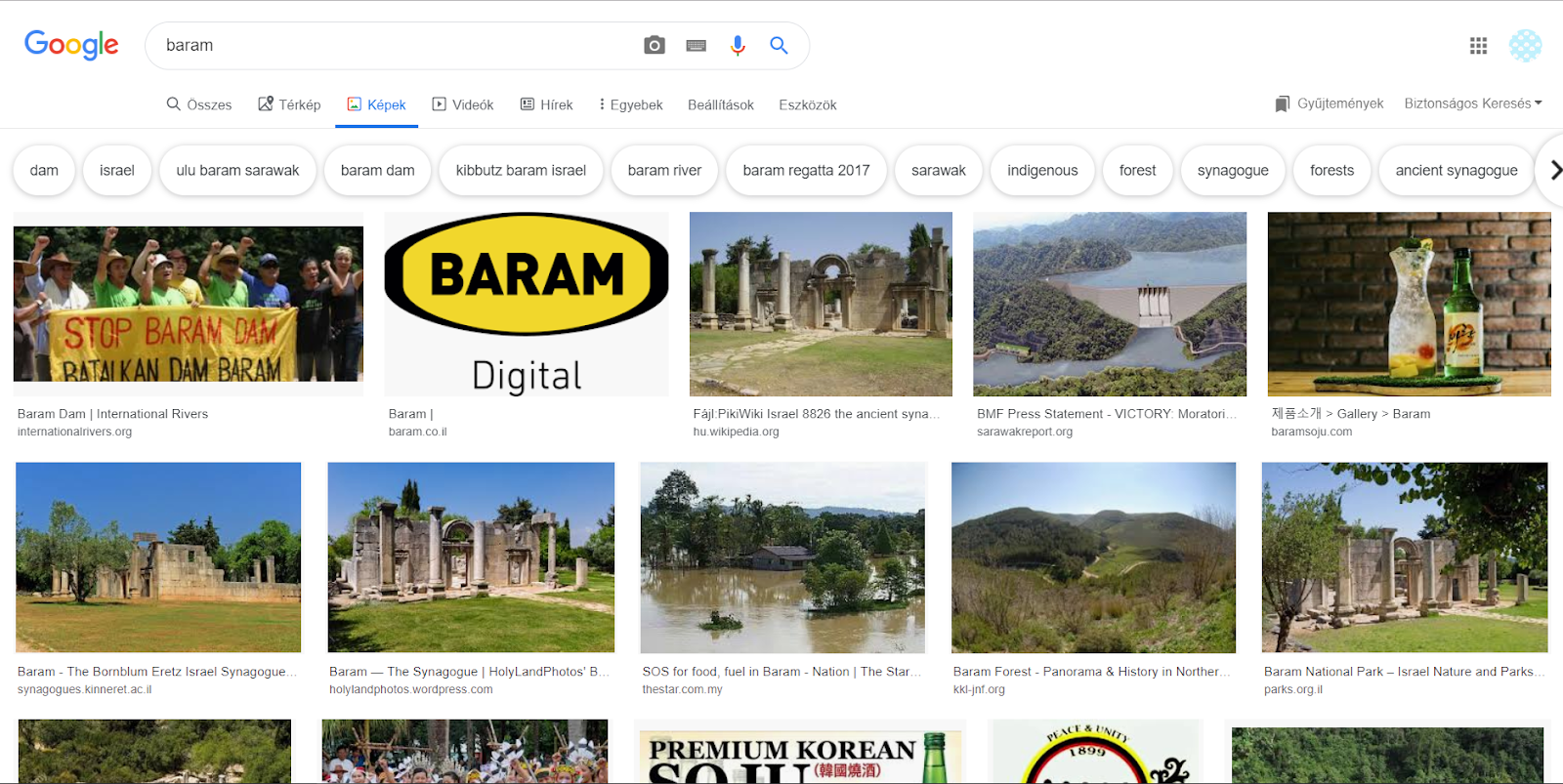Screen dimensions: 1563x784
Task: Open the Fájl:PikiWiki Israel title link
Action: pos(817,414)
